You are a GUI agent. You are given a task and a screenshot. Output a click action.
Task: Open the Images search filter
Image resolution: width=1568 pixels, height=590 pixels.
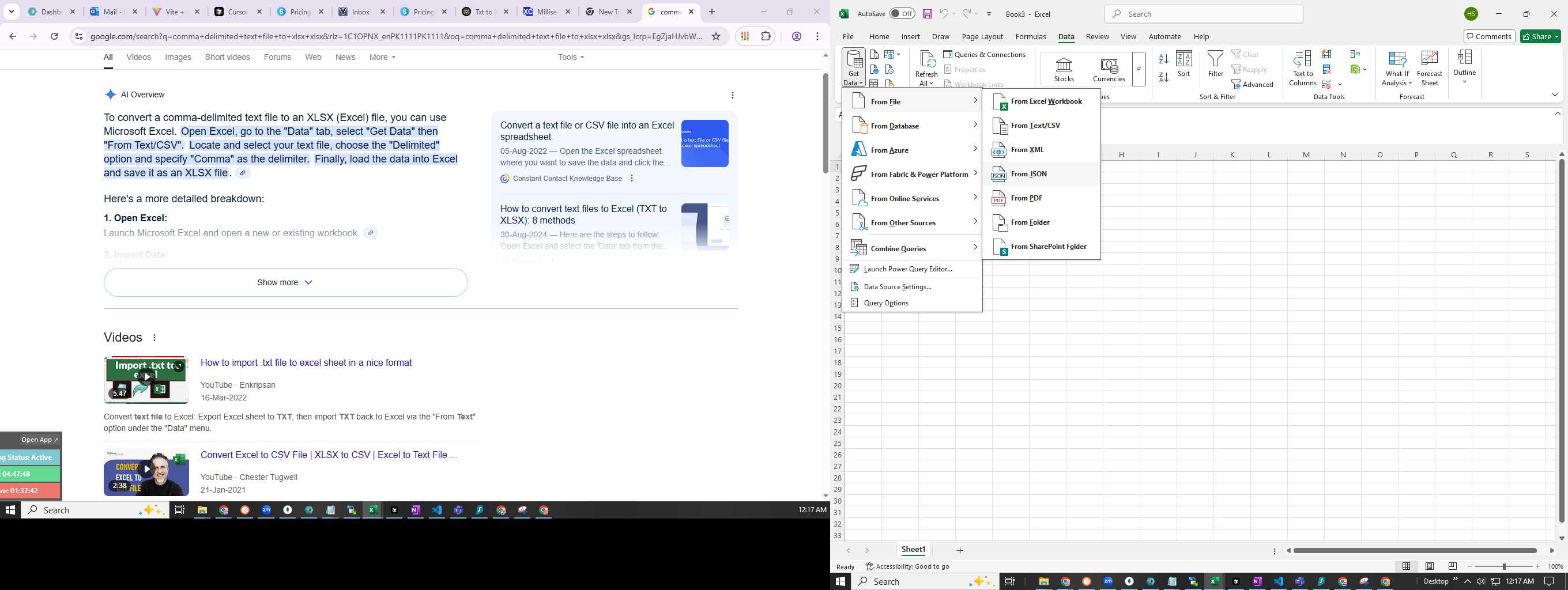pyautogui.click(x=178, y=57)
